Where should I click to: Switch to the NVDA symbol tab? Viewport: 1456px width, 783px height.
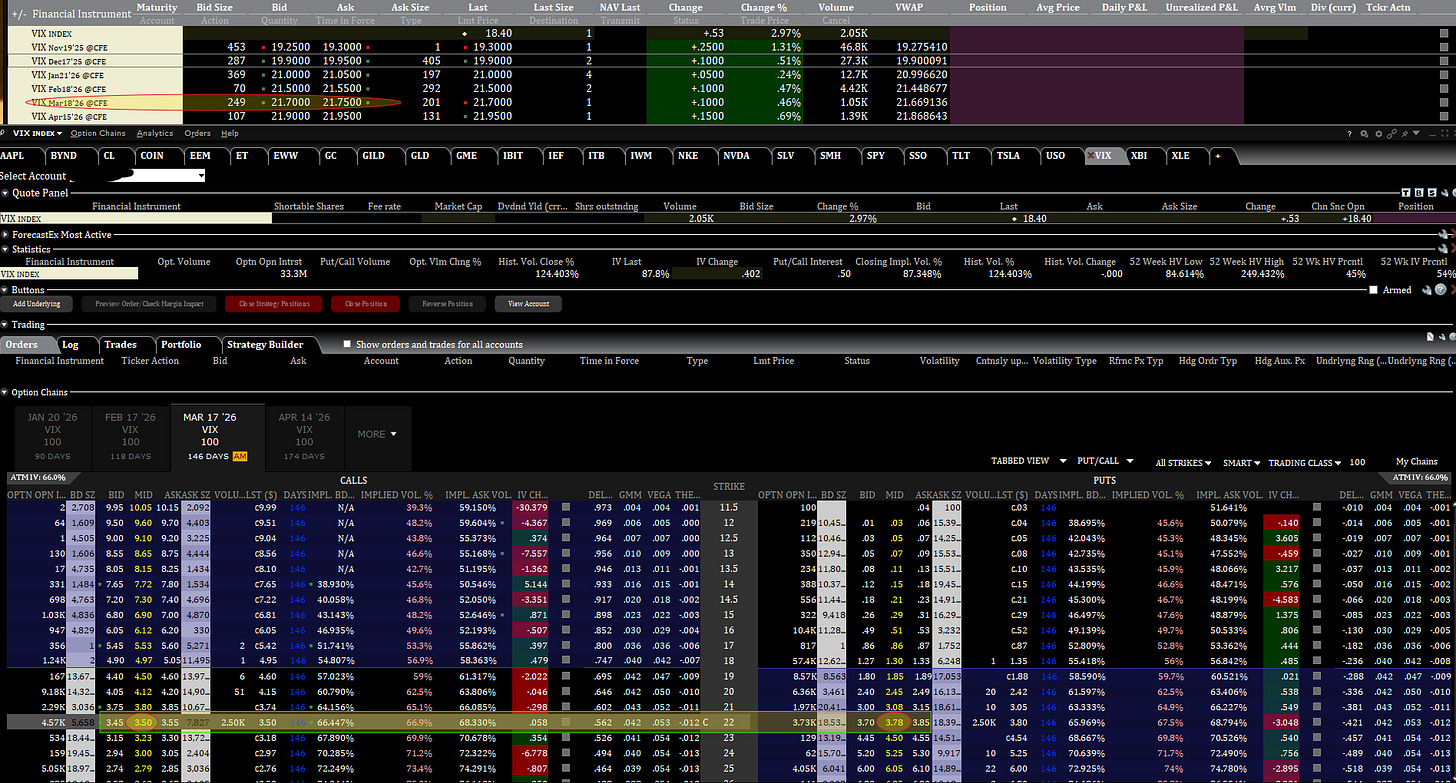pyautogui.click(x=737, y=156)
